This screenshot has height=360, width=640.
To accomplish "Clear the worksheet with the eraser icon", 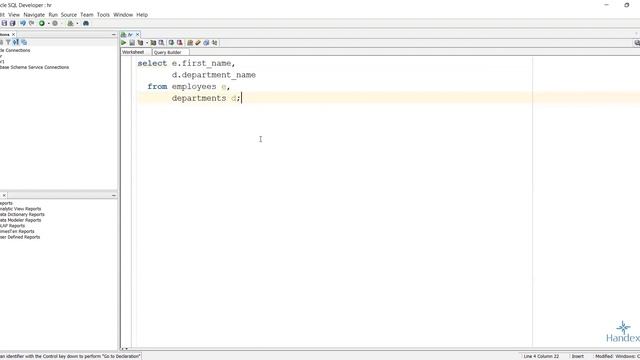I will (x=198, y=42).
